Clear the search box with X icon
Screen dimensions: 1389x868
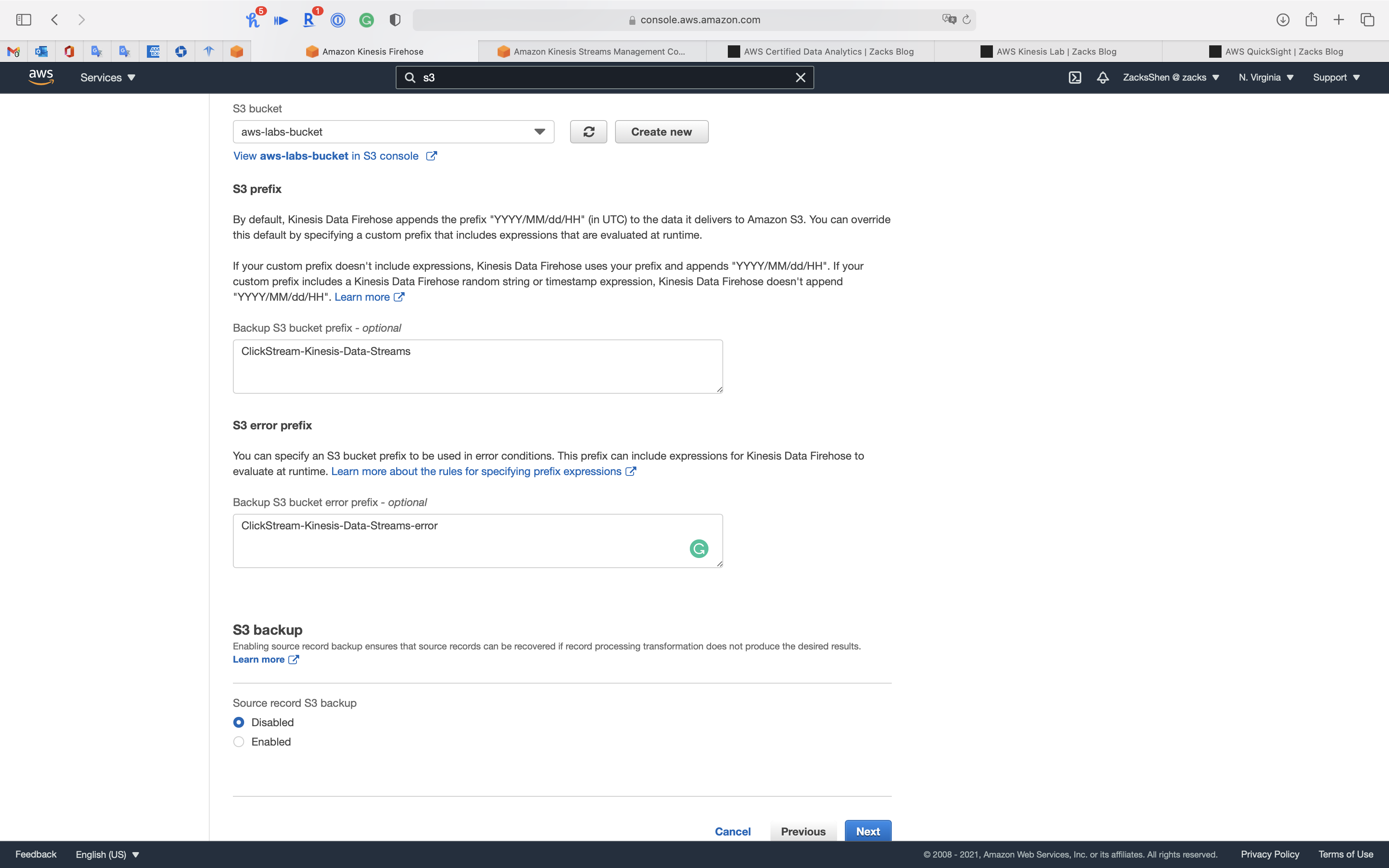(x=800, y=77)
